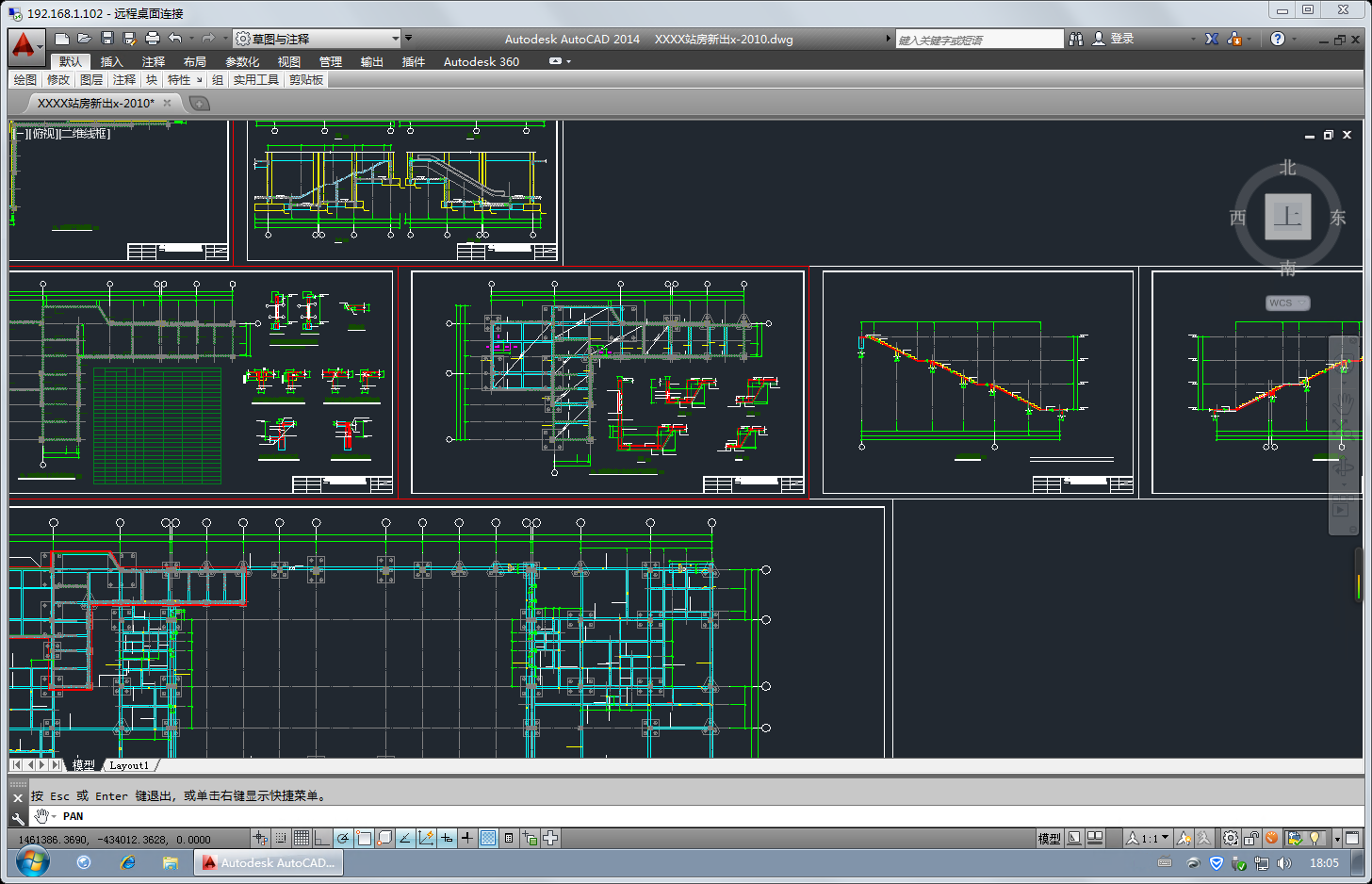Click the 北 direction on the ViewCube compass

[1287, 168]
